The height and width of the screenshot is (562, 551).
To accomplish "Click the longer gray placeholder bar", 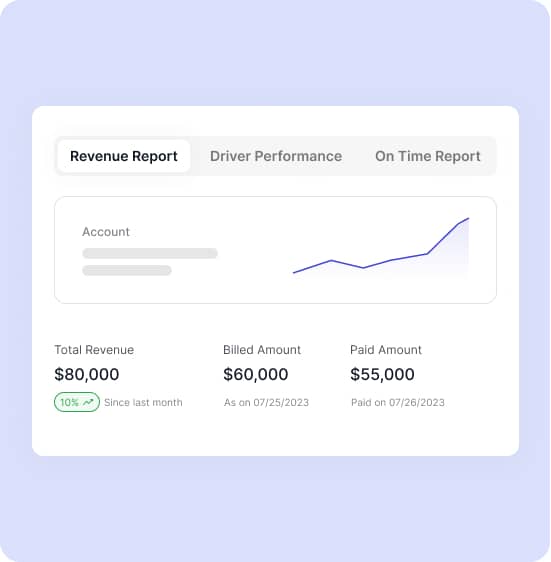I will [x=150, y=253].
